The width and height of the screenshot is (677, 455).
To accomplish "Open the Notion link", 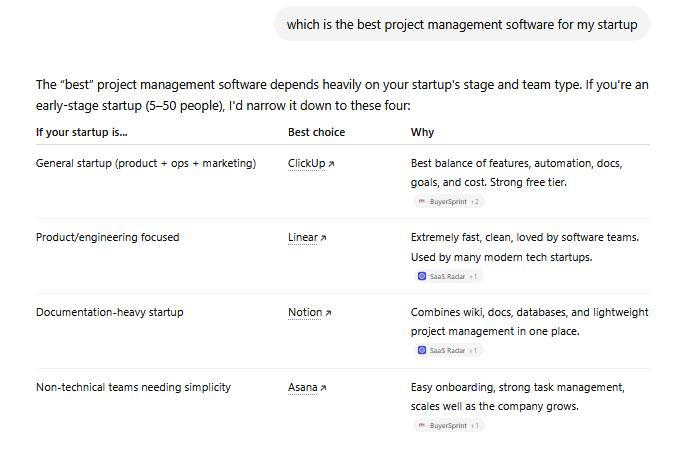I will (305, 313).
